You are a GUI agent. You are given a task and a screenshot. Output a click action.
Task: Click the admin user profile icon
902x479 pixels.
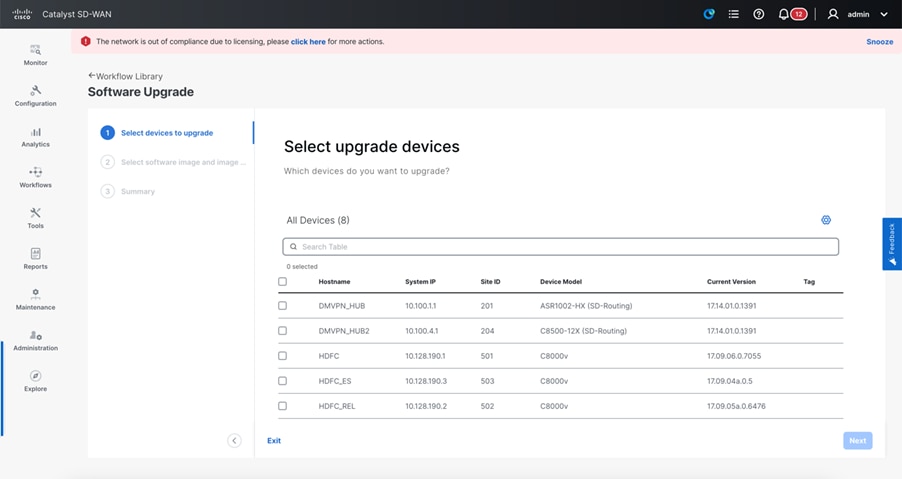point(832,14)
